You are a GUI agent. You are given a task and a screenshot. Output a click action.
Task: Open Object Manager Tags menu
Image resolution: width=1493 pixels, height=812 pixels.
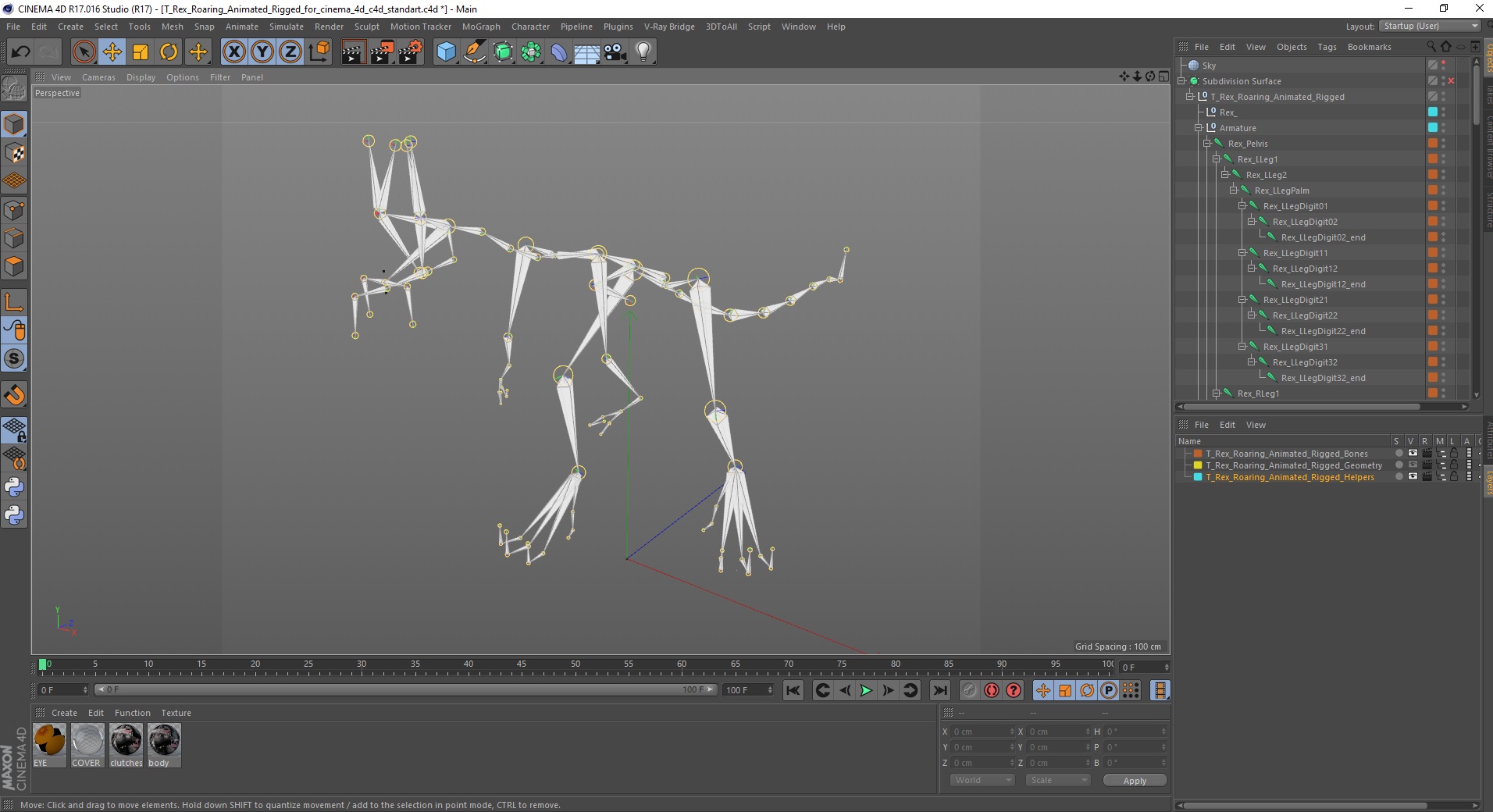tap(1327, 47)
